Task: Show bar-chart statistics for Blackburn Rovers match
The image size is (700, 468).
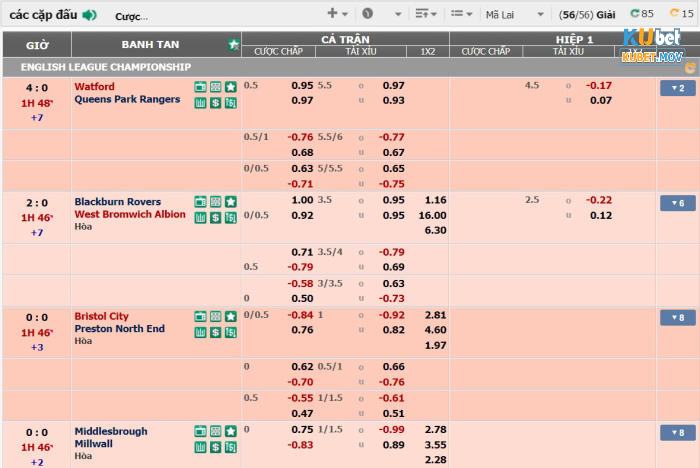Action: pyautogui.click(x=200, y=218)
